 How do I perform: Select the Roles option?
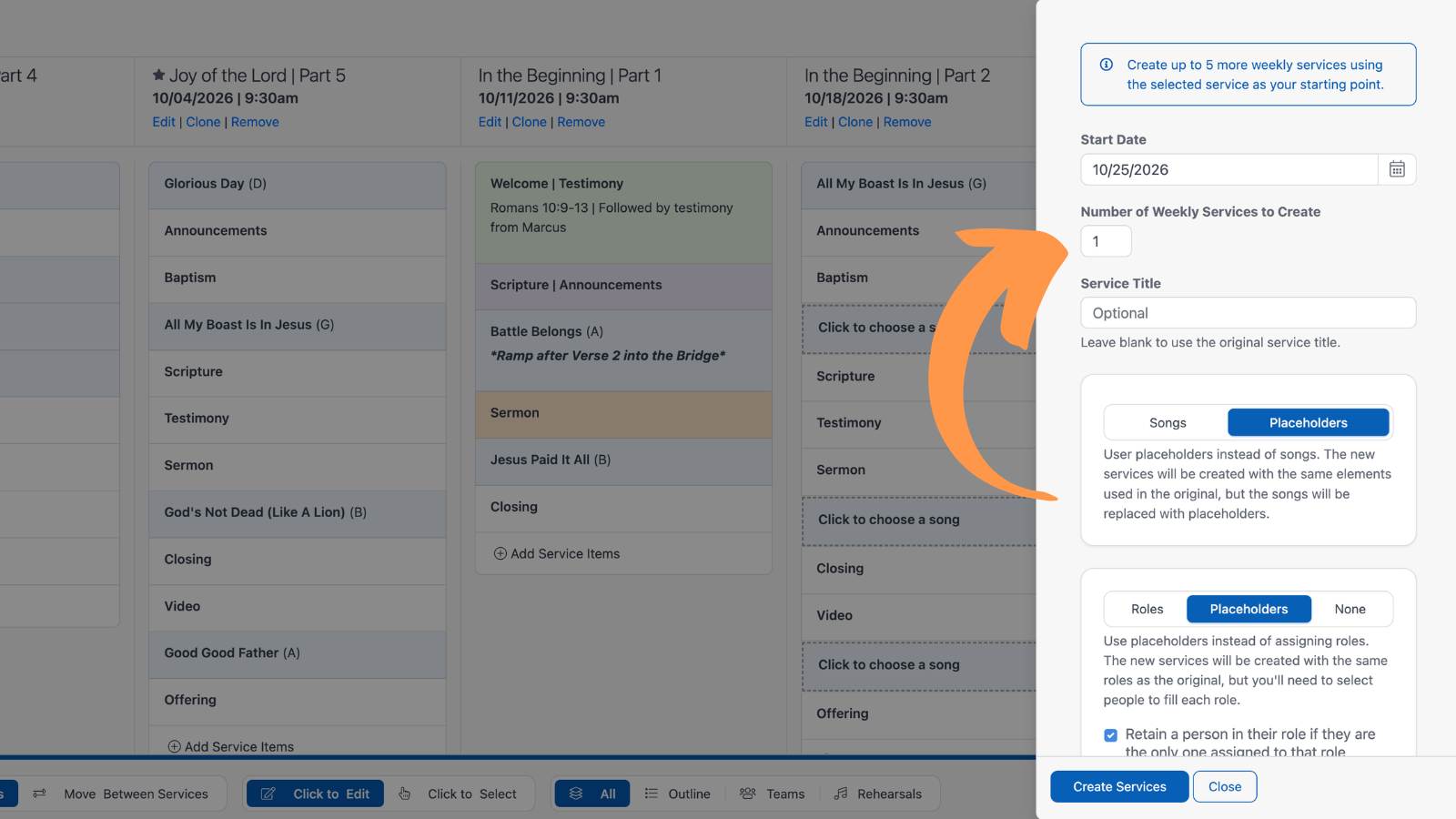1147,609
